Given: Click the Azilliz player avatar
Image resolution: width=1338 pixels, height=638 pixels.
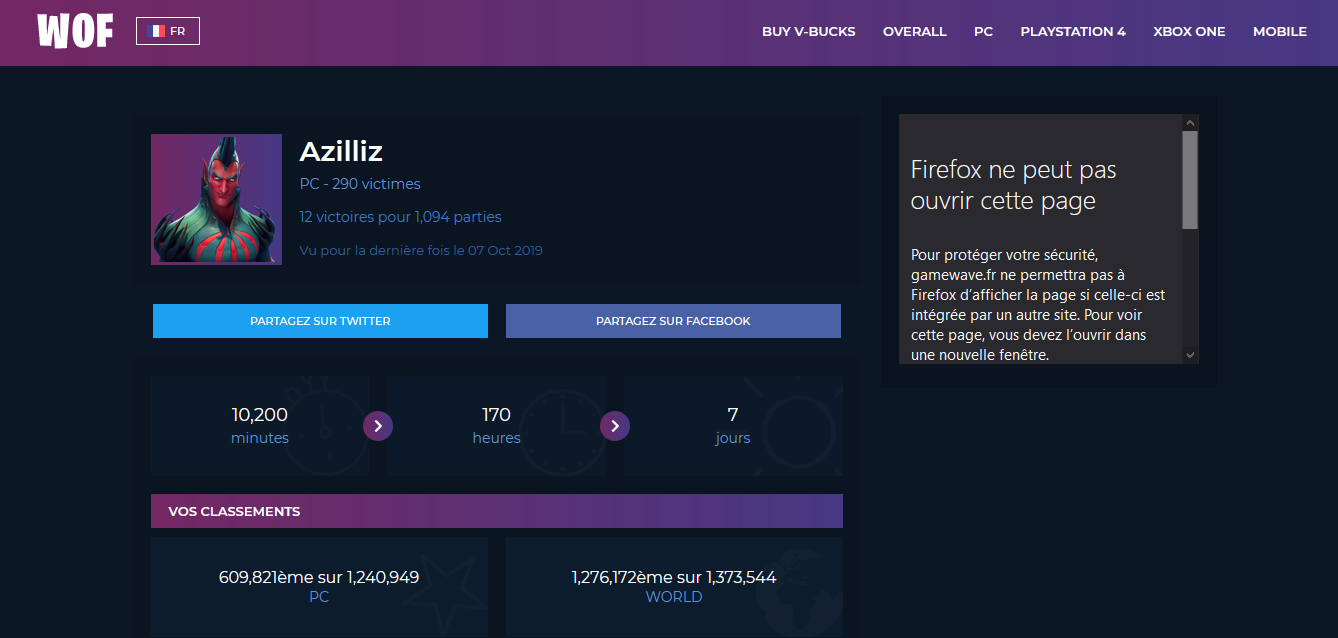Looking at the screenshot, I should coord(216,200).
